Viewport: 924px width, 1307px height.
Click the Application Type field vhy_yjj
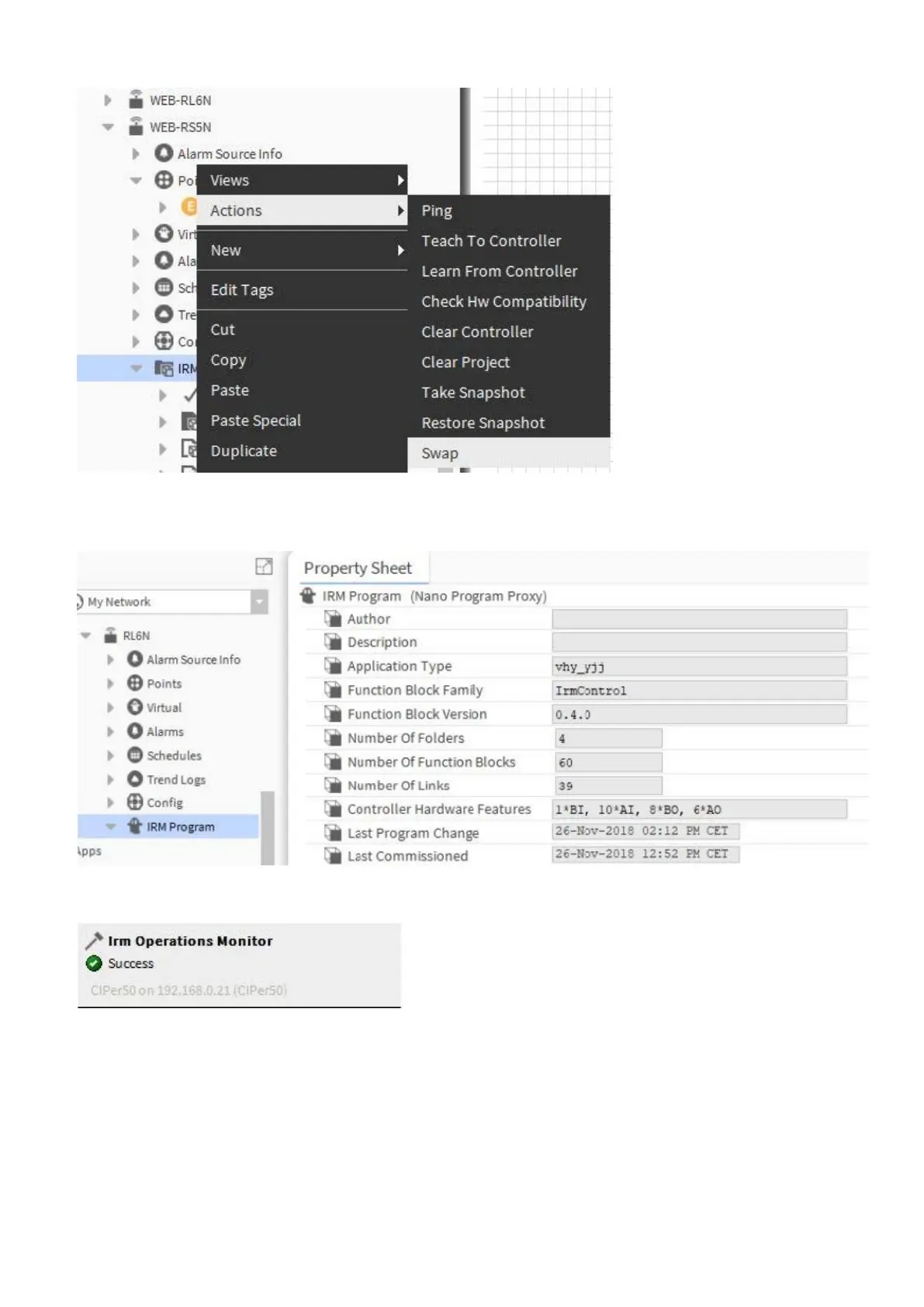[x=699, y=667]
